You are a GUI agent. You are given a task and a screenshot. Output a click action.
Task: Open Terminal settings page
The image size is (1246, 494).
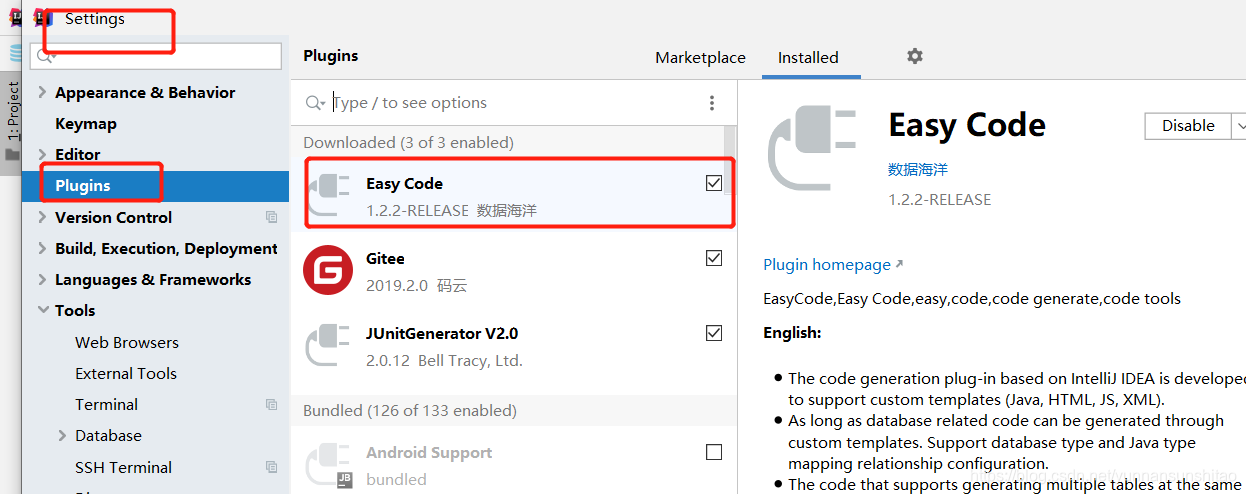[106, 404]
